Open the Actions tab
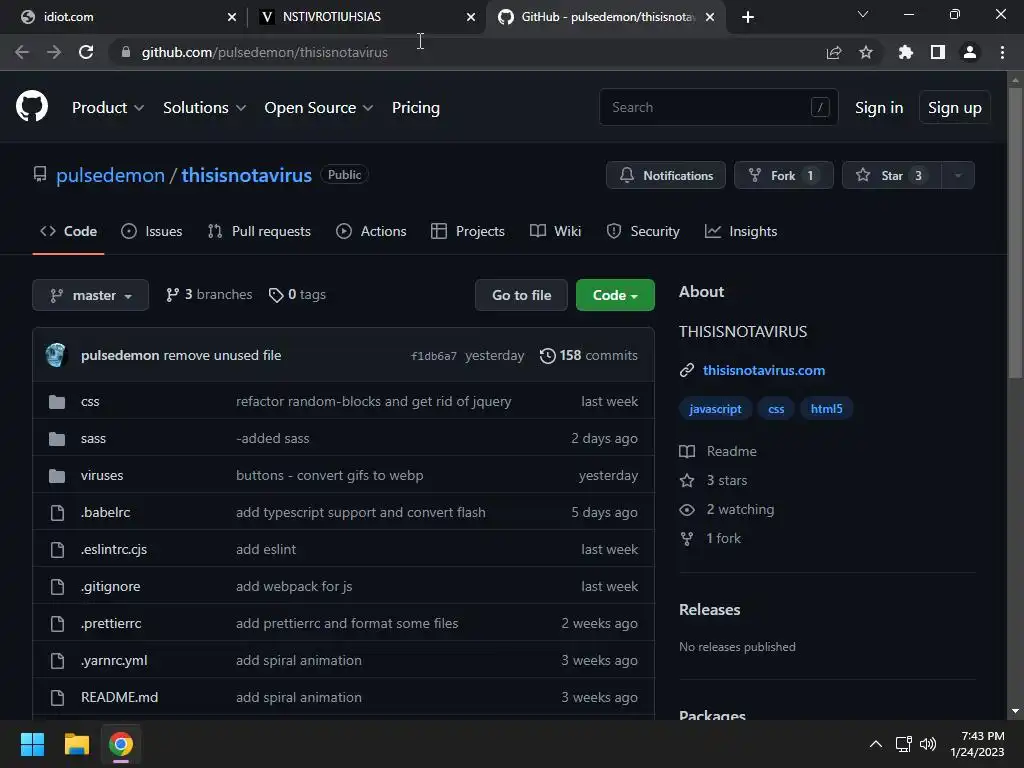The width and height of the screenshot is (1024, 768). [x=371, y=231]
